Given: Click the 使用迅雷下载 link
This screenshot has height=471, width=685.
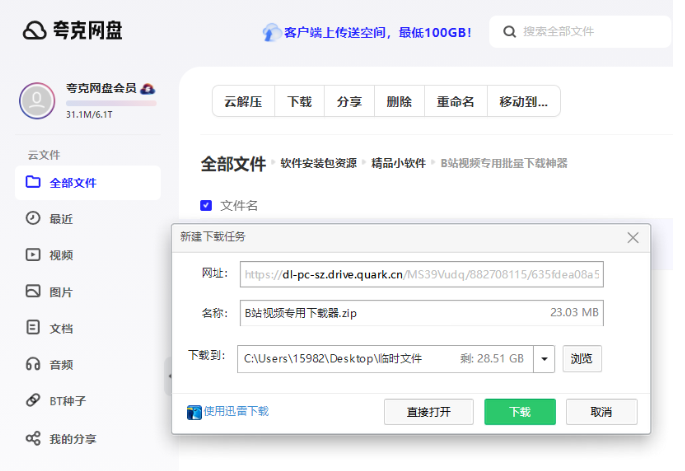Looking at the screenshot, I should 236,411.
